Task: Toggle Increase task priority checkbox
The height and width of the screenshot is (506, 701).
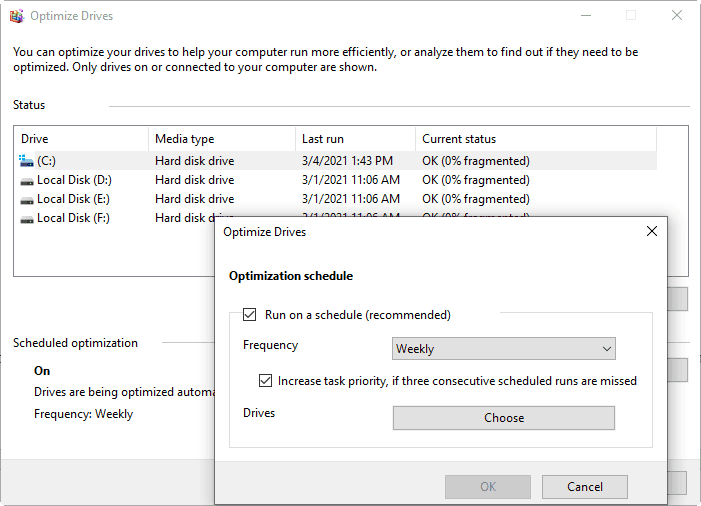Action: click(265, 381)
